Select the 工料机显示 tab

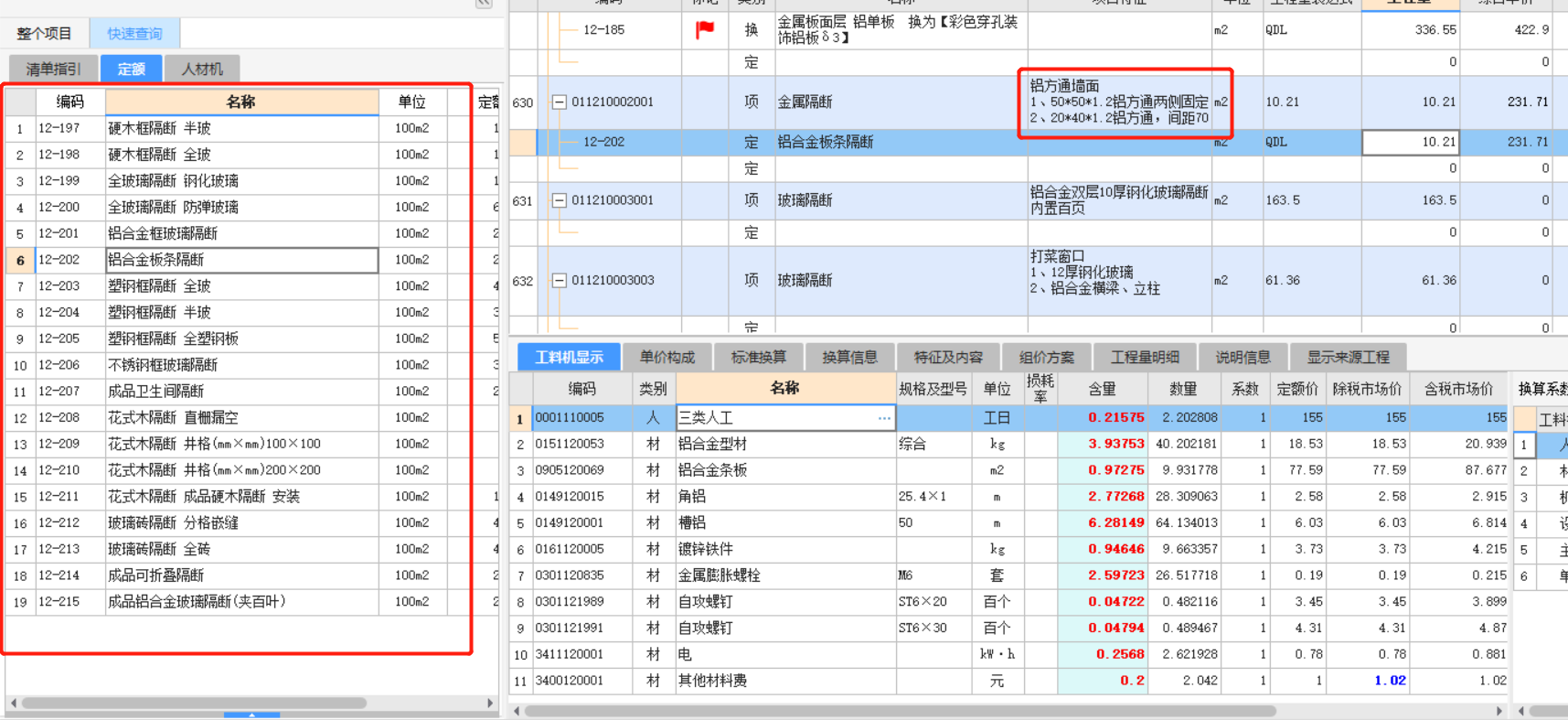point(569,357)
